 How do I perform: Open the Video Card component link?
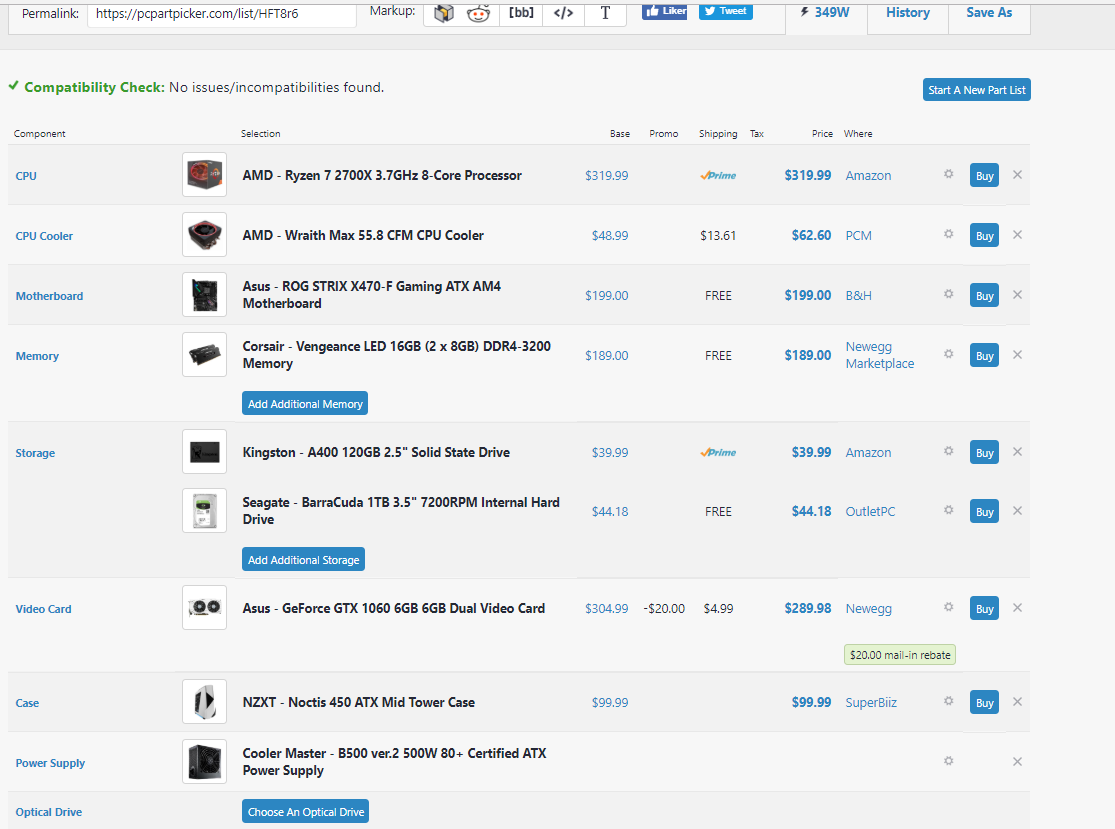pyautogui.click(x=43, y=609)
